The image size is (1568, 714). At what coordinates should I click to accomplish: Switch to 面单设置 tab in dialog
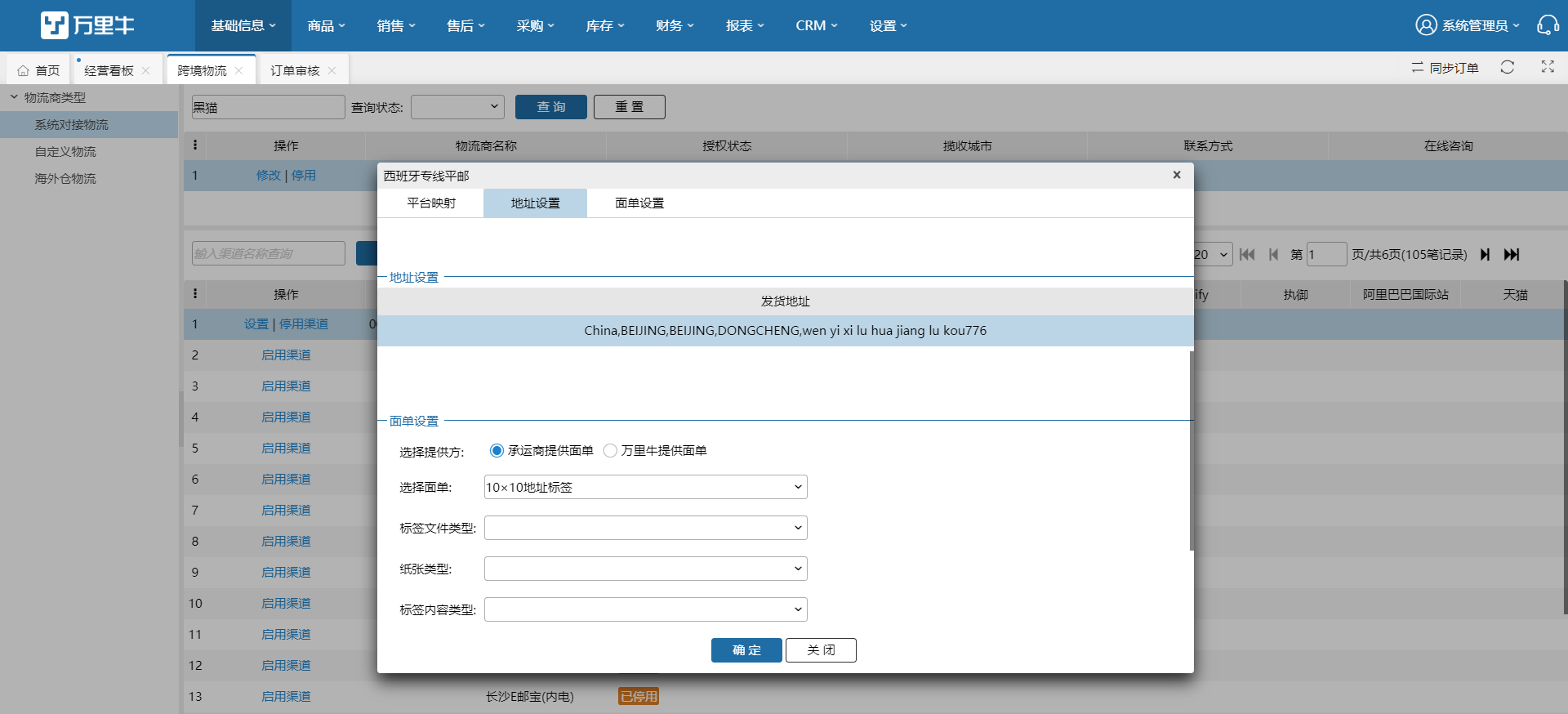[x=639, y=203]
